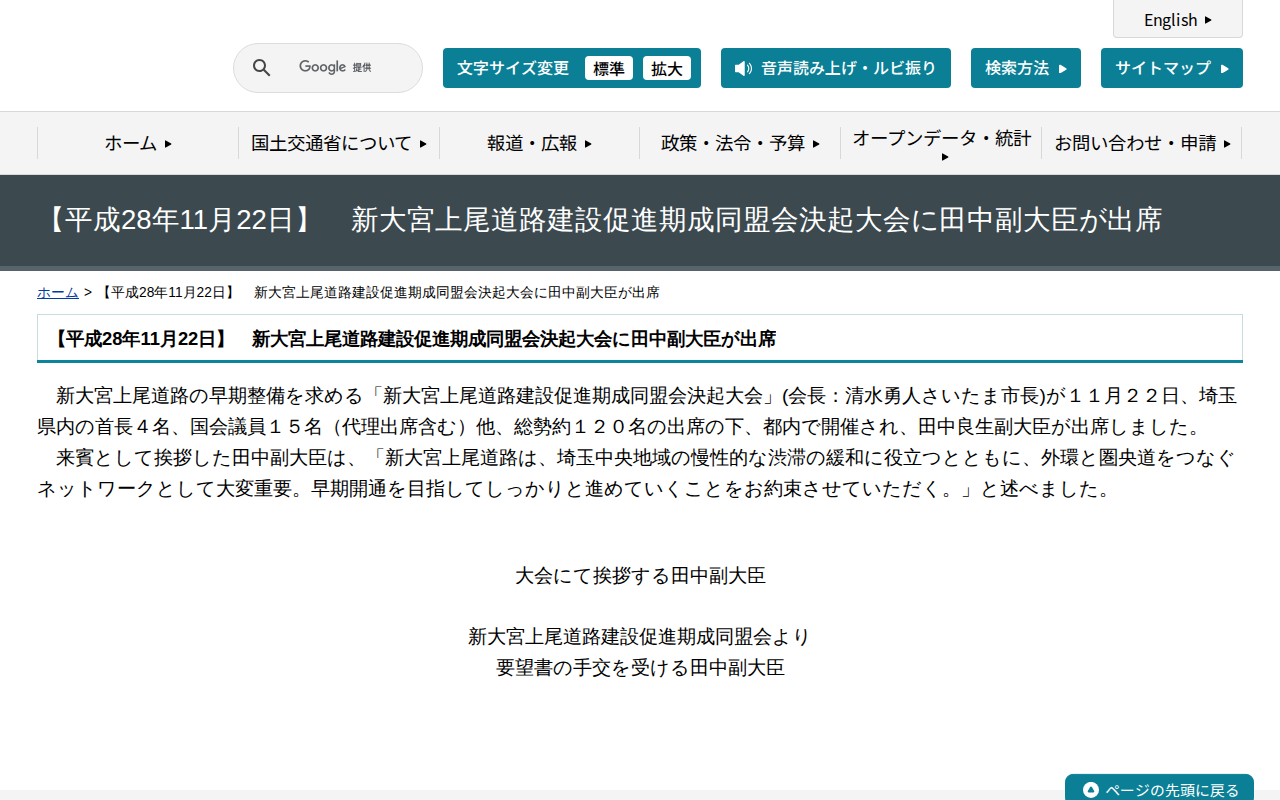Click the arrow icon next to ホーム menu
The height and width of the screenshot is (800, 1280).
coord(166,143)
